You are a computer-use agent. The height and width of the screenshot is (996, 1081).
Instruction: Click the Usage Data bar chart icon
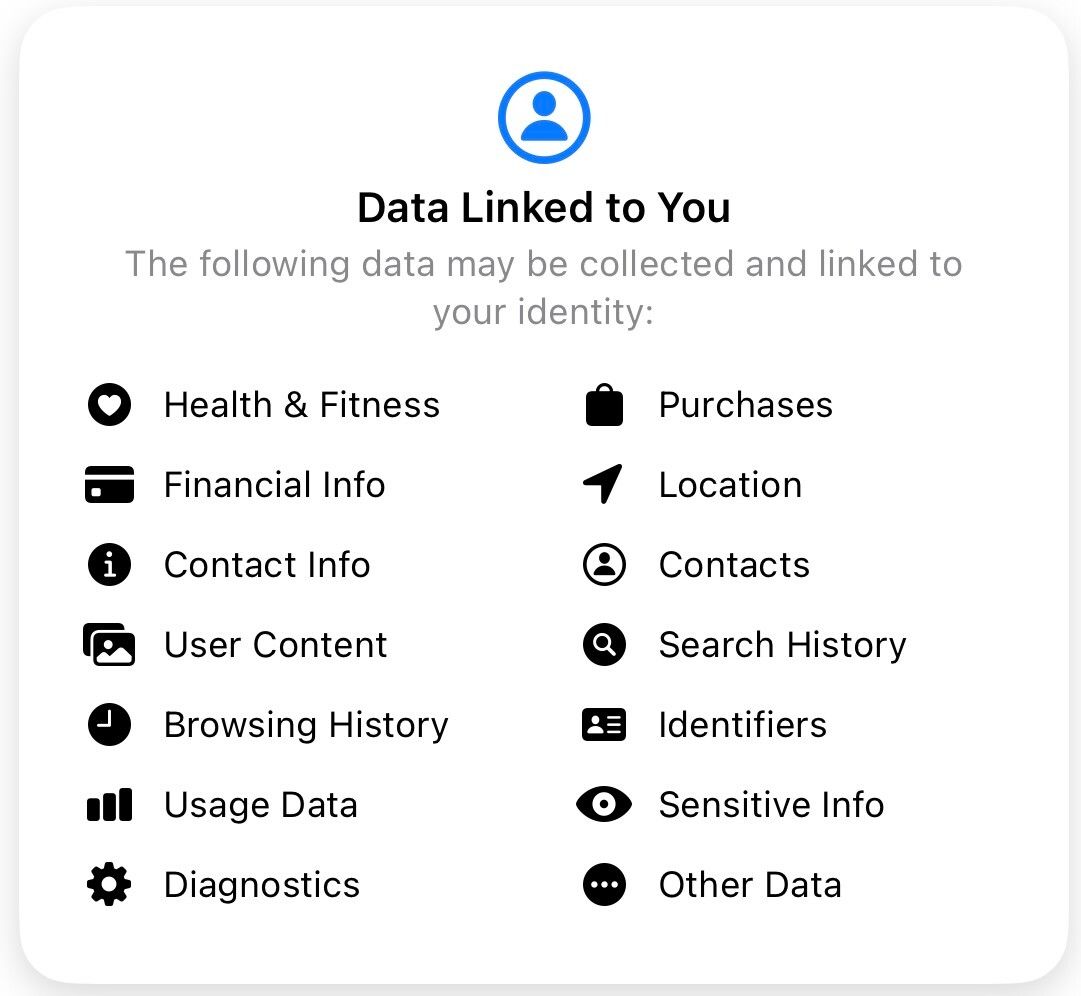pos(109,805)
